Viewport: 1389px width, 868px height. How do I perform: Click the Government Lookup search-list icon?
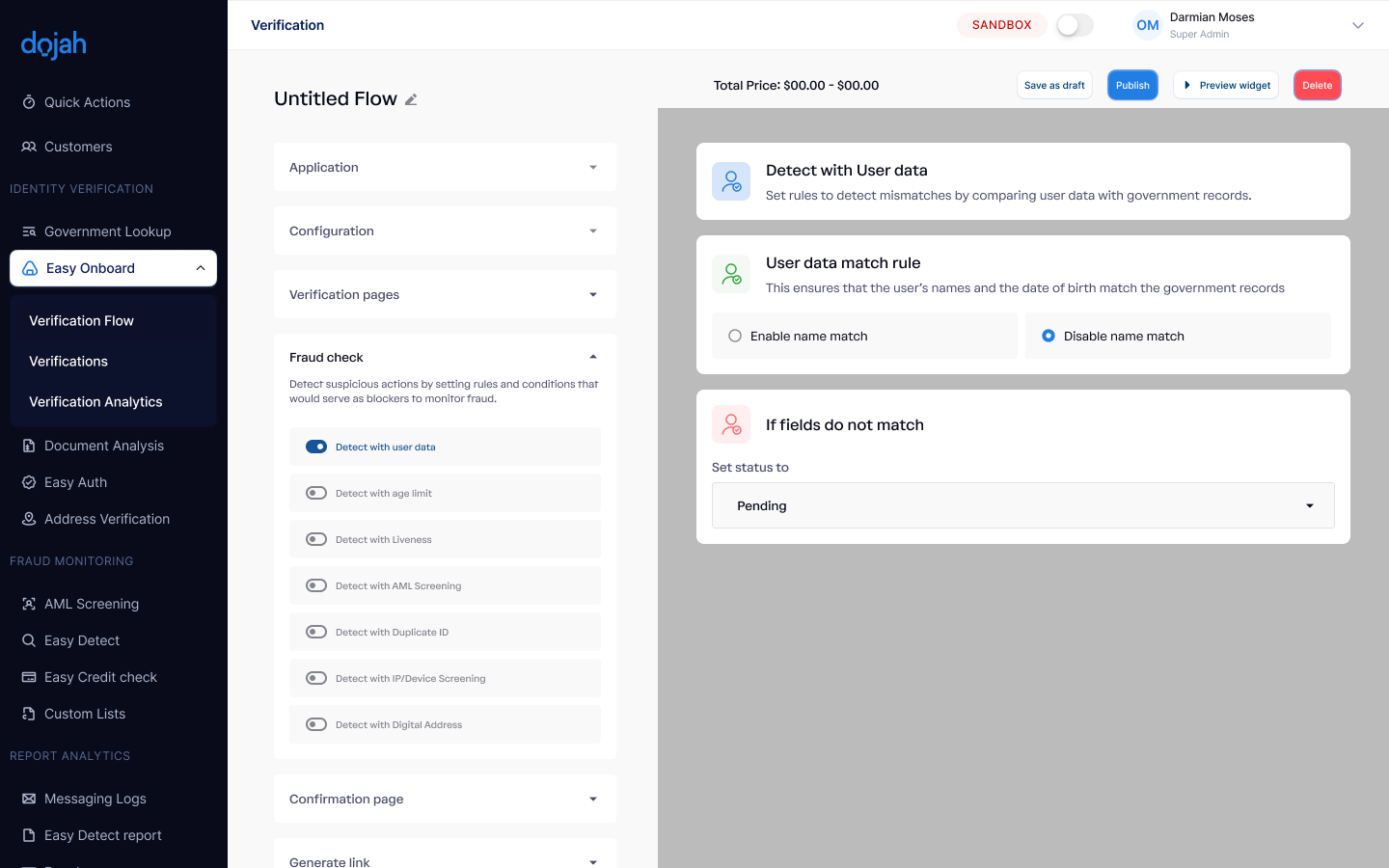pyautogui.click(x=29, y=231)
